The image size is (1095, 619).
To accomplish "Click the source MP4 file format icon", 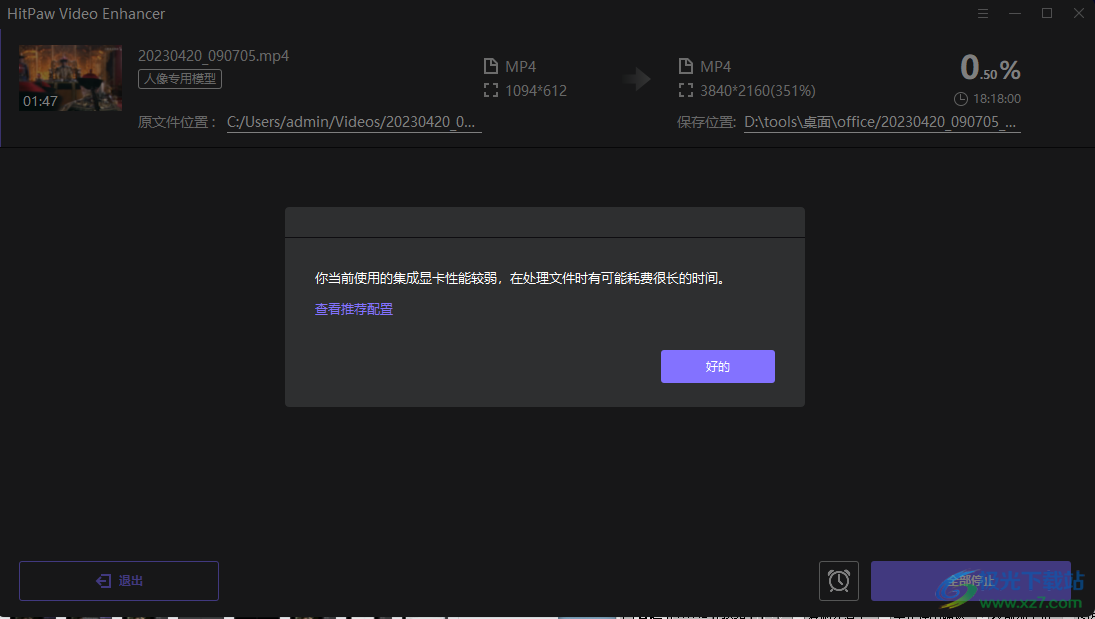I will point(491,66).
